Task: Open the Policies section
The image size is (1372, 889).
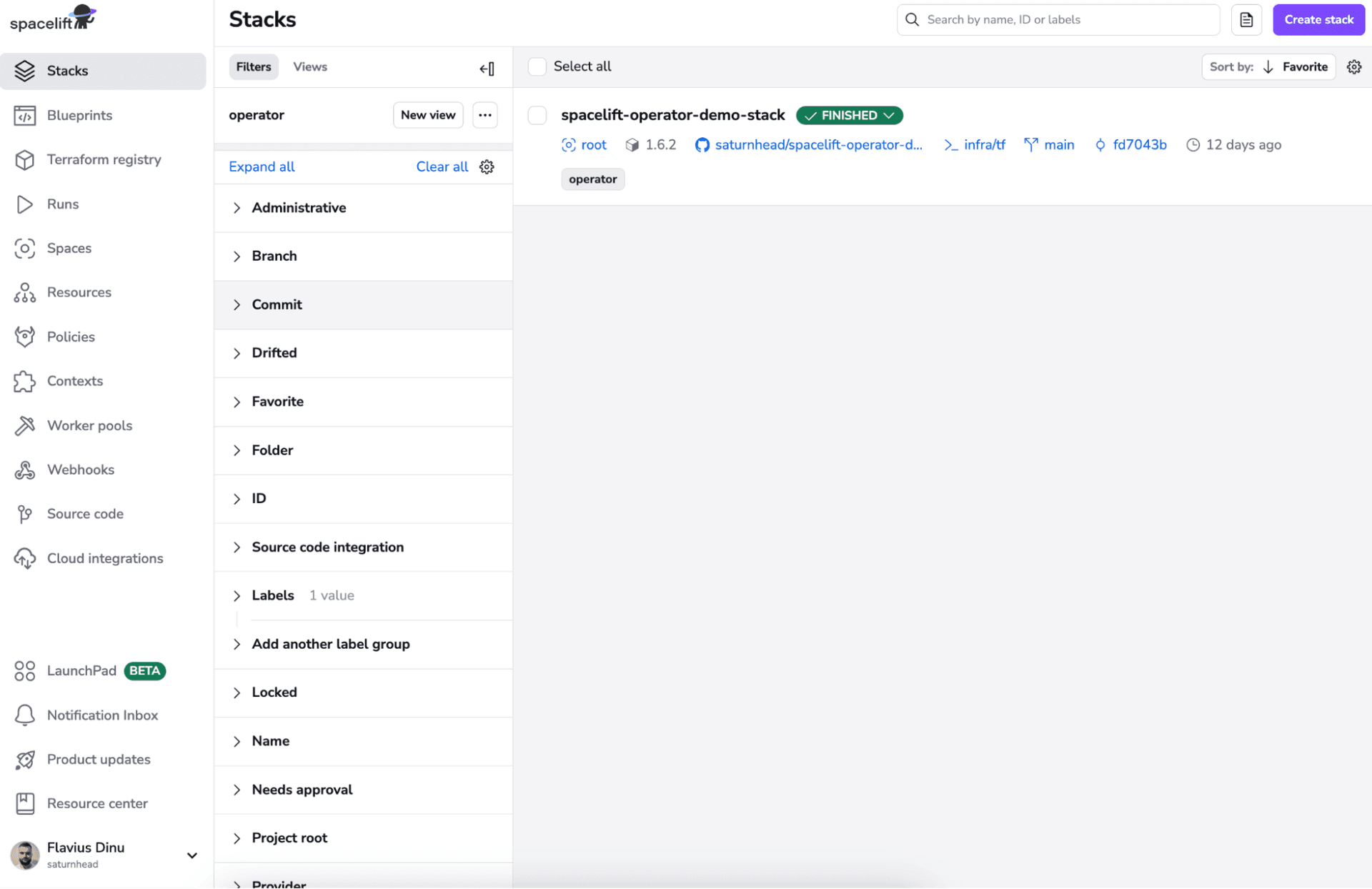Action: pyautogui.click(x=71, y=337)
